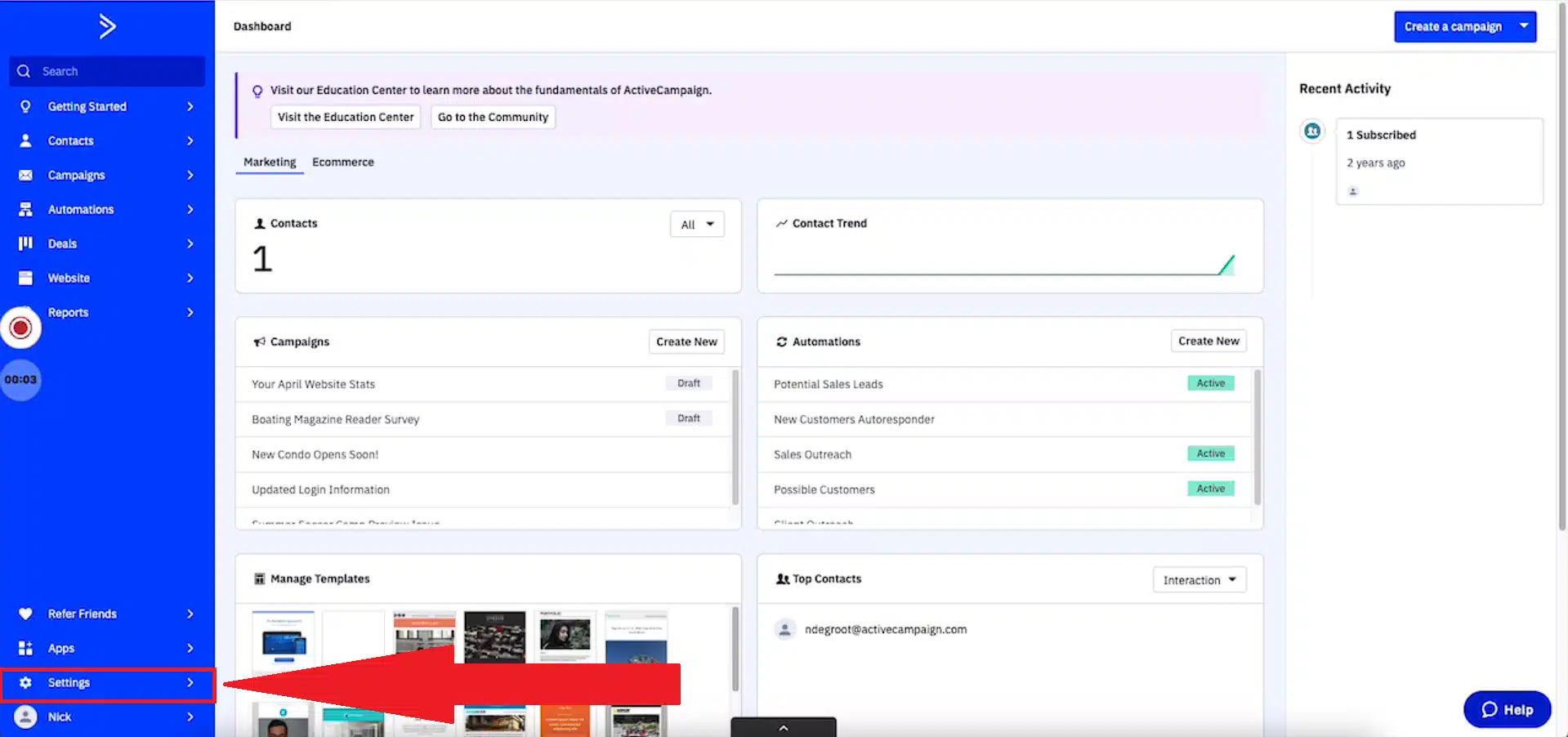This screenshot has height=737, width=1568.
Task: Click the ActiveCampaign logo icon
Action: pyautogui.click(x=107, y=26)
